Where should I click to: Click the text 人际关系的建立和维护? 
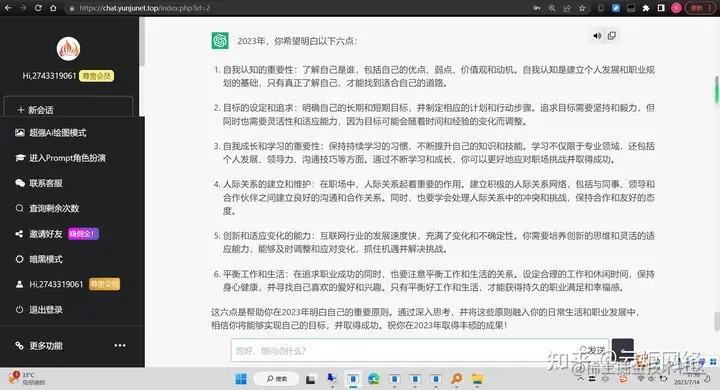[x=267, y=184]
